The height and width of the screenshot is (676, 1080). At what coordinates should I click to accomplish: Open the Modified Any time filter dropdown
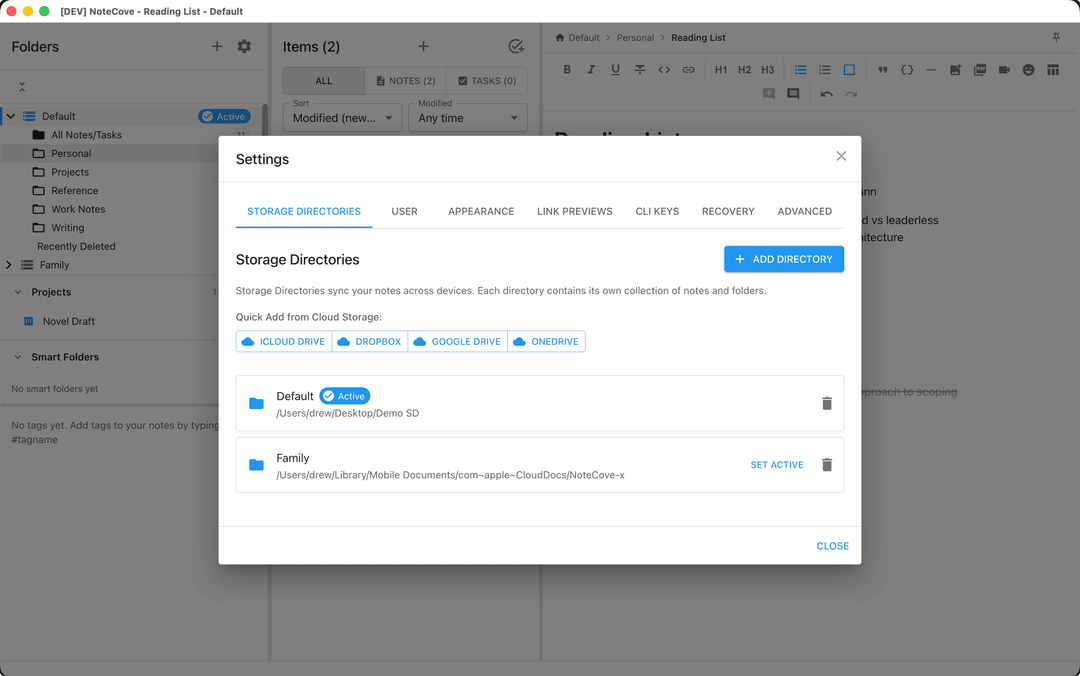pos(467,117)
